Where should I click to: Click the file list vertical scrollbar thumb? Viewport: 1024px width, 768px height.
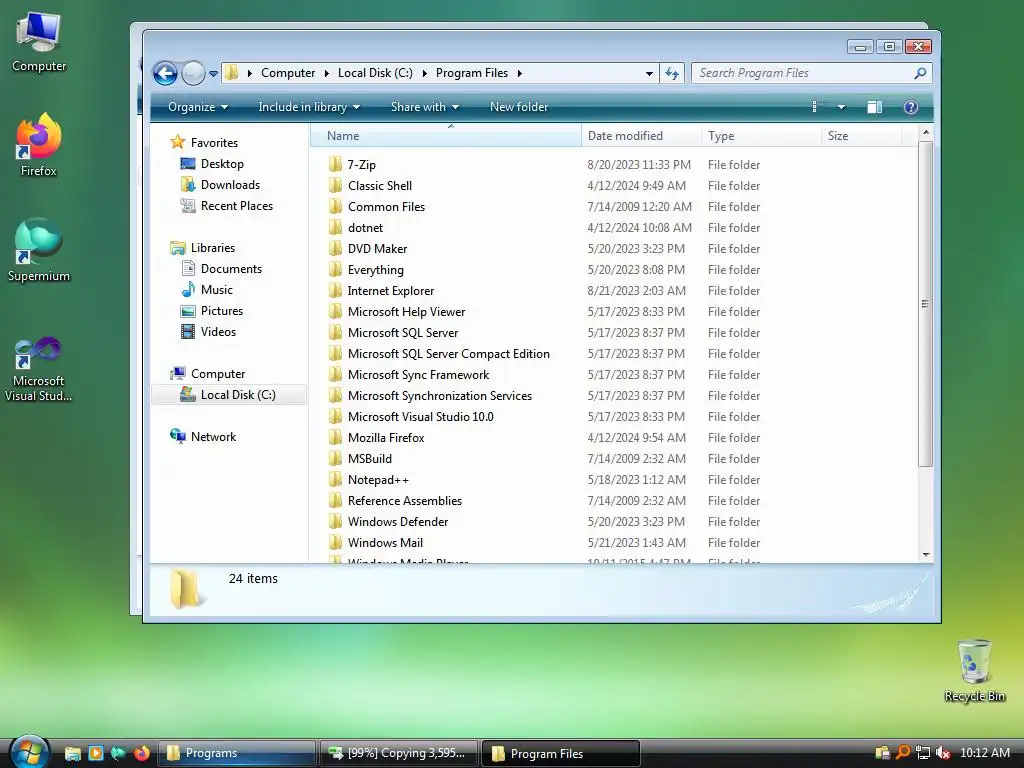coord(925,304)
